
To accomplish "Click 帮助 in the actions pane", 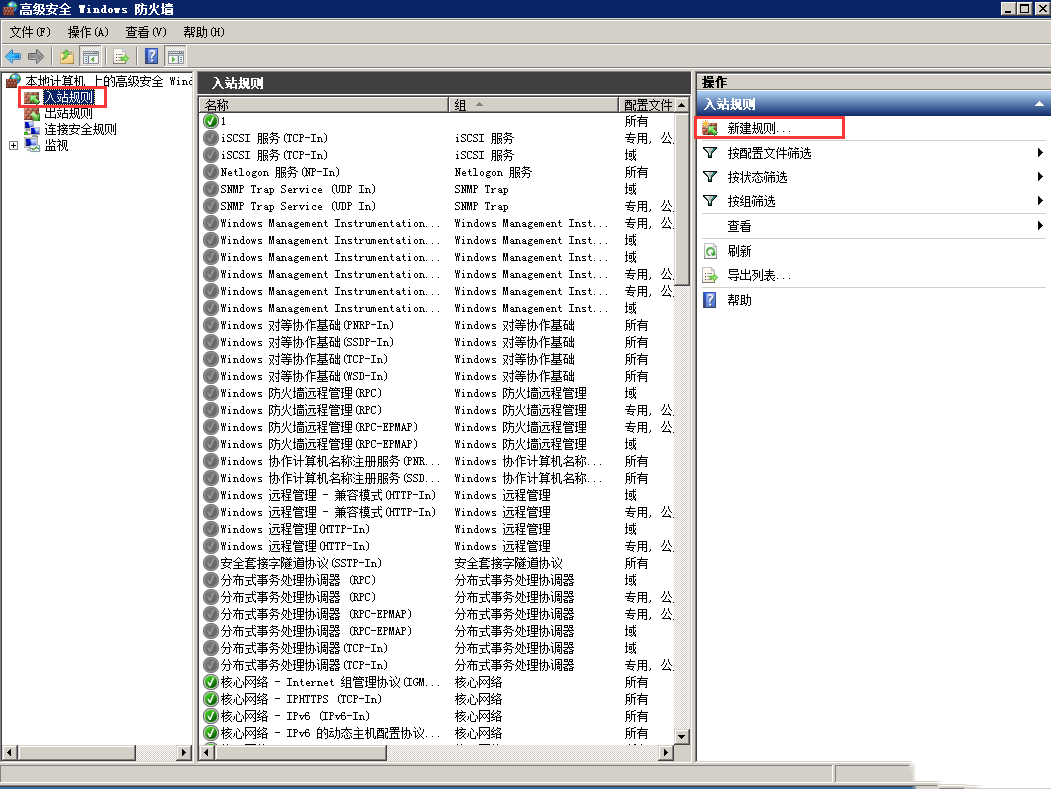I will pyautogui.click(x=739, y=300).
